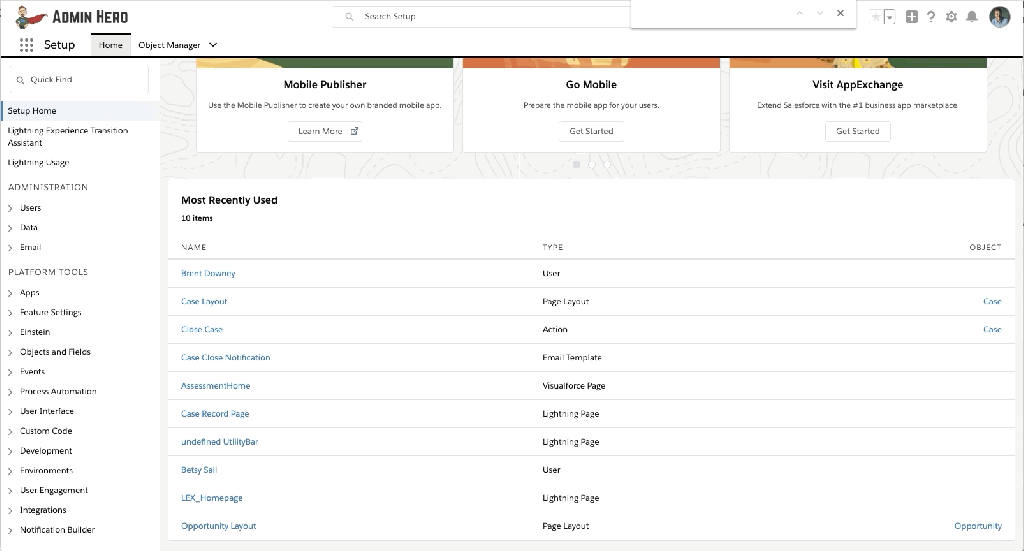Image resolution: width=1024 pixels, height=551 pixels.
Task: Go to previous find result arrow
Action: [799, 13]
